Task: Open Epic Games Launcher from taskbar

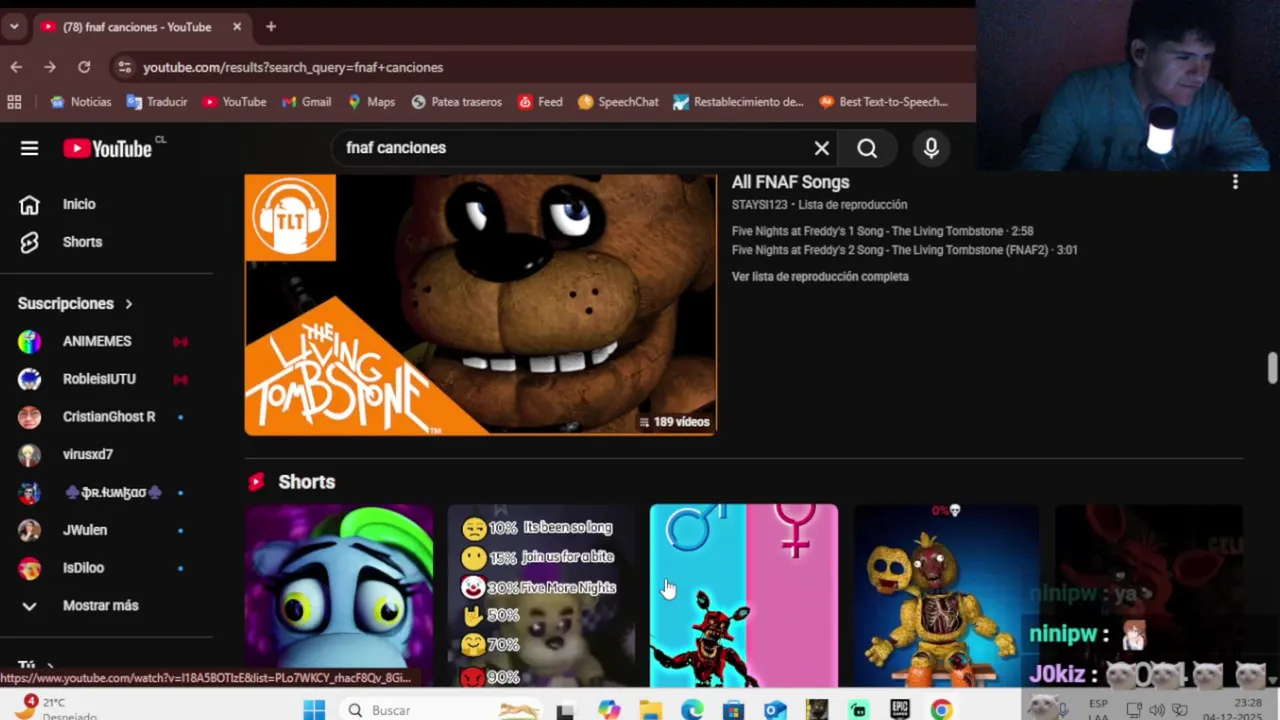Action: tap(900, 710)
